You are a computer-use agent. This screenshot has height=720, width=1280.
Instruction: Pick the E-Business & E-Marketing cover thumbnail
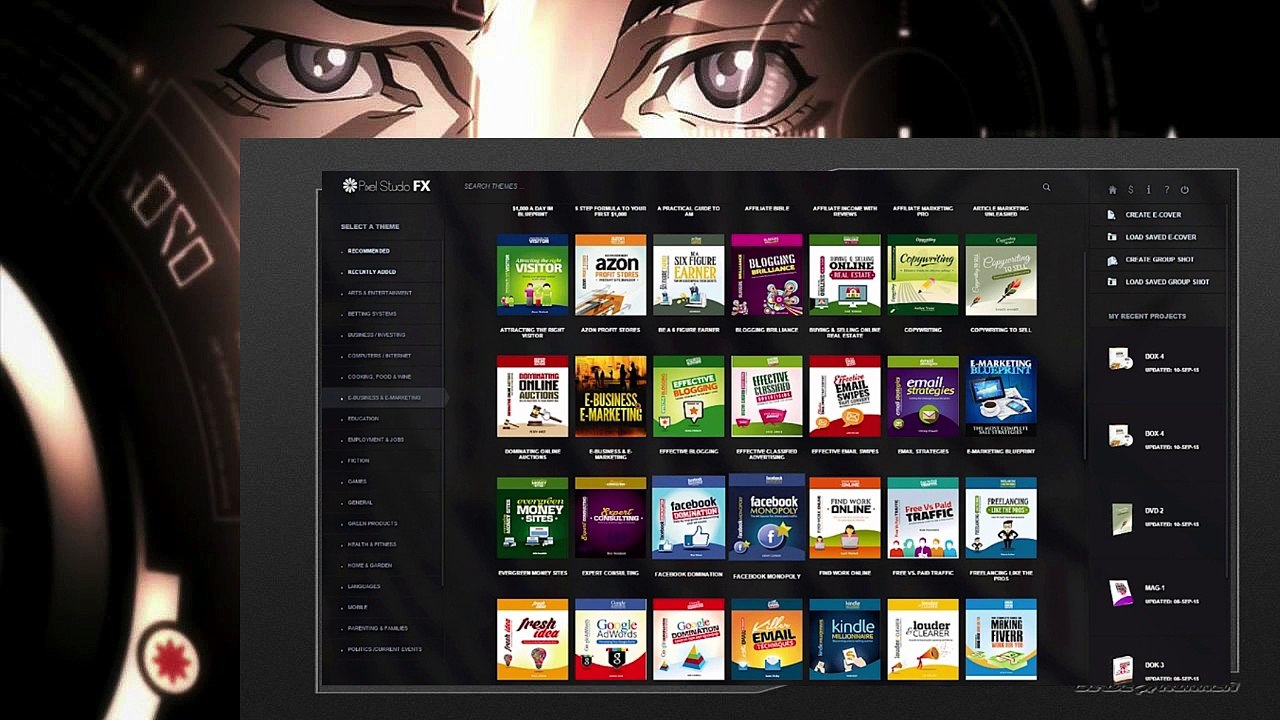click(610, 397)
